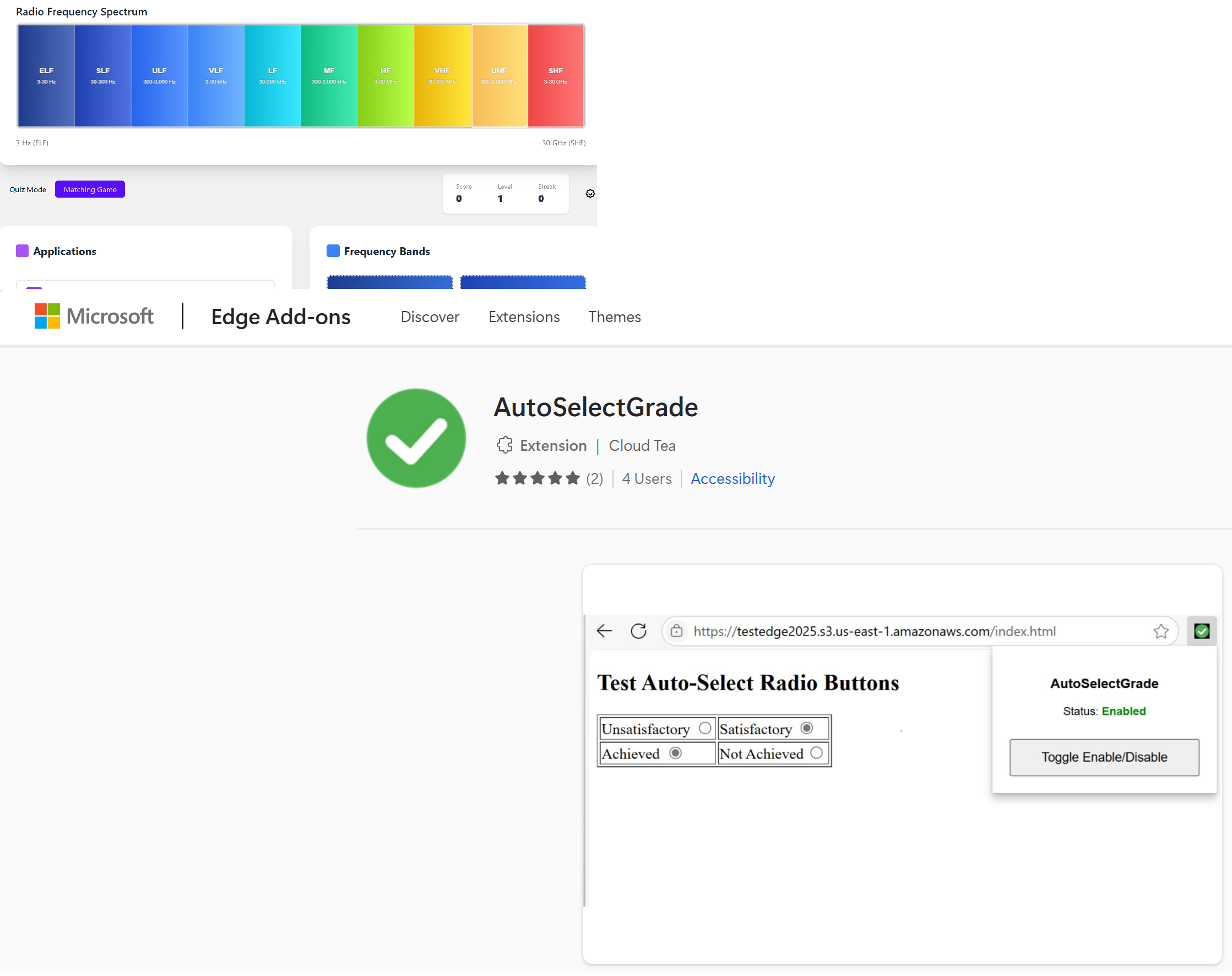The image size is (1232, 976).
Task: Click the blue Frequency Bands icon
Action: (333, 250)
